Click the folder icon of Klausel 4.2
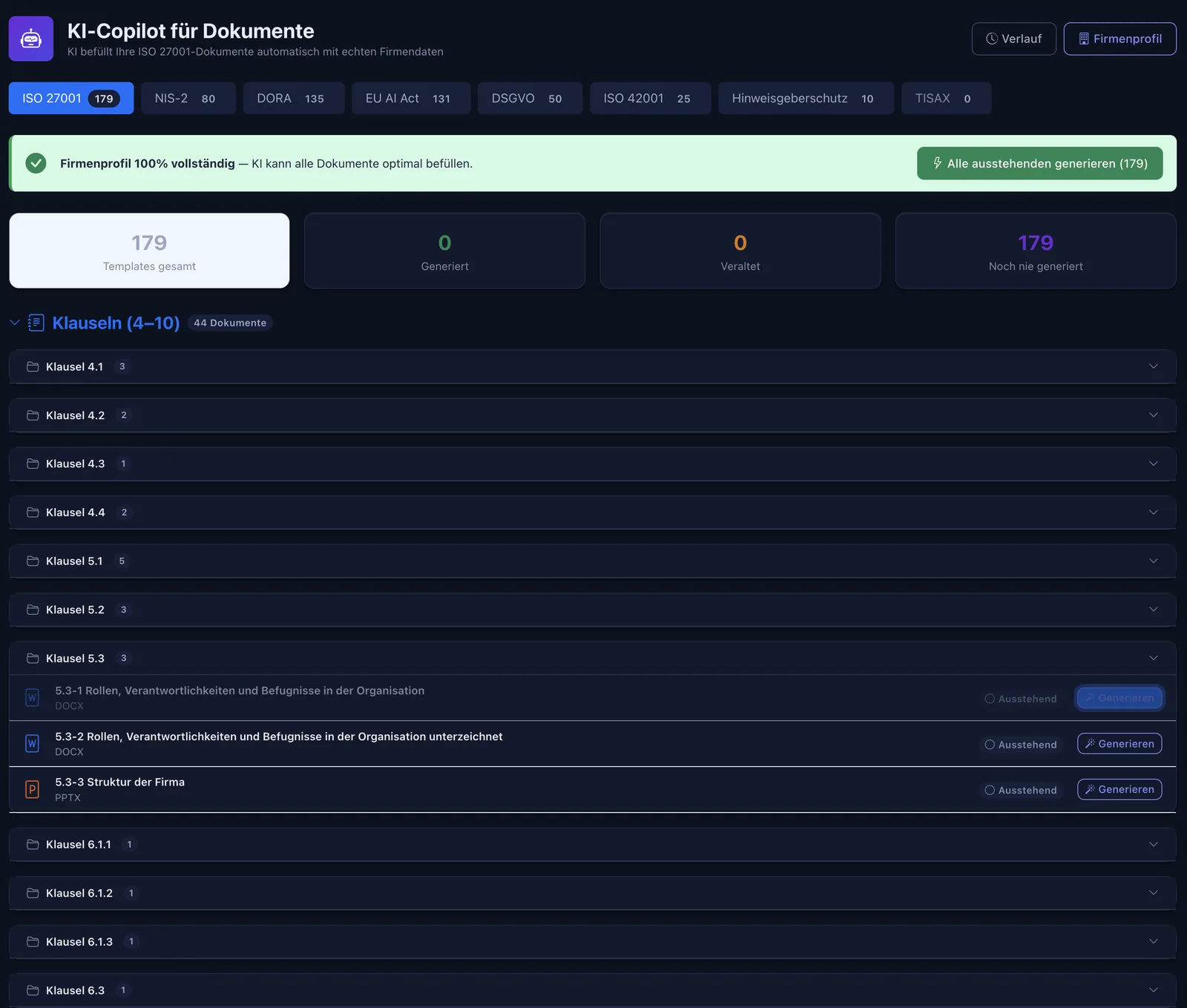 pyautogui.click(x=33, y=415)
